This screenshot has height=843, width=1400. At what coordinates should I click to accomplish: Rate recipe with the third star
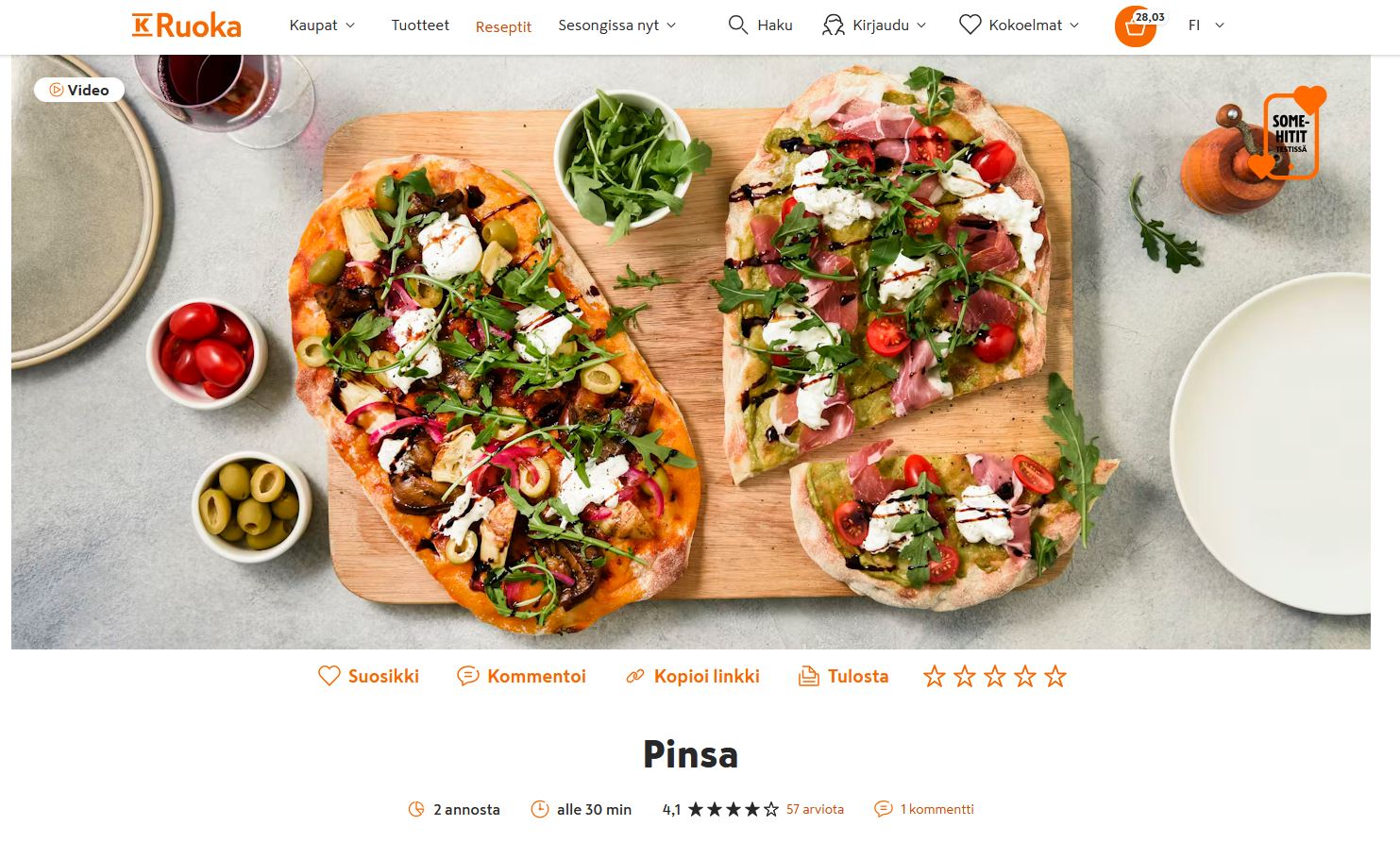[995, 676]
